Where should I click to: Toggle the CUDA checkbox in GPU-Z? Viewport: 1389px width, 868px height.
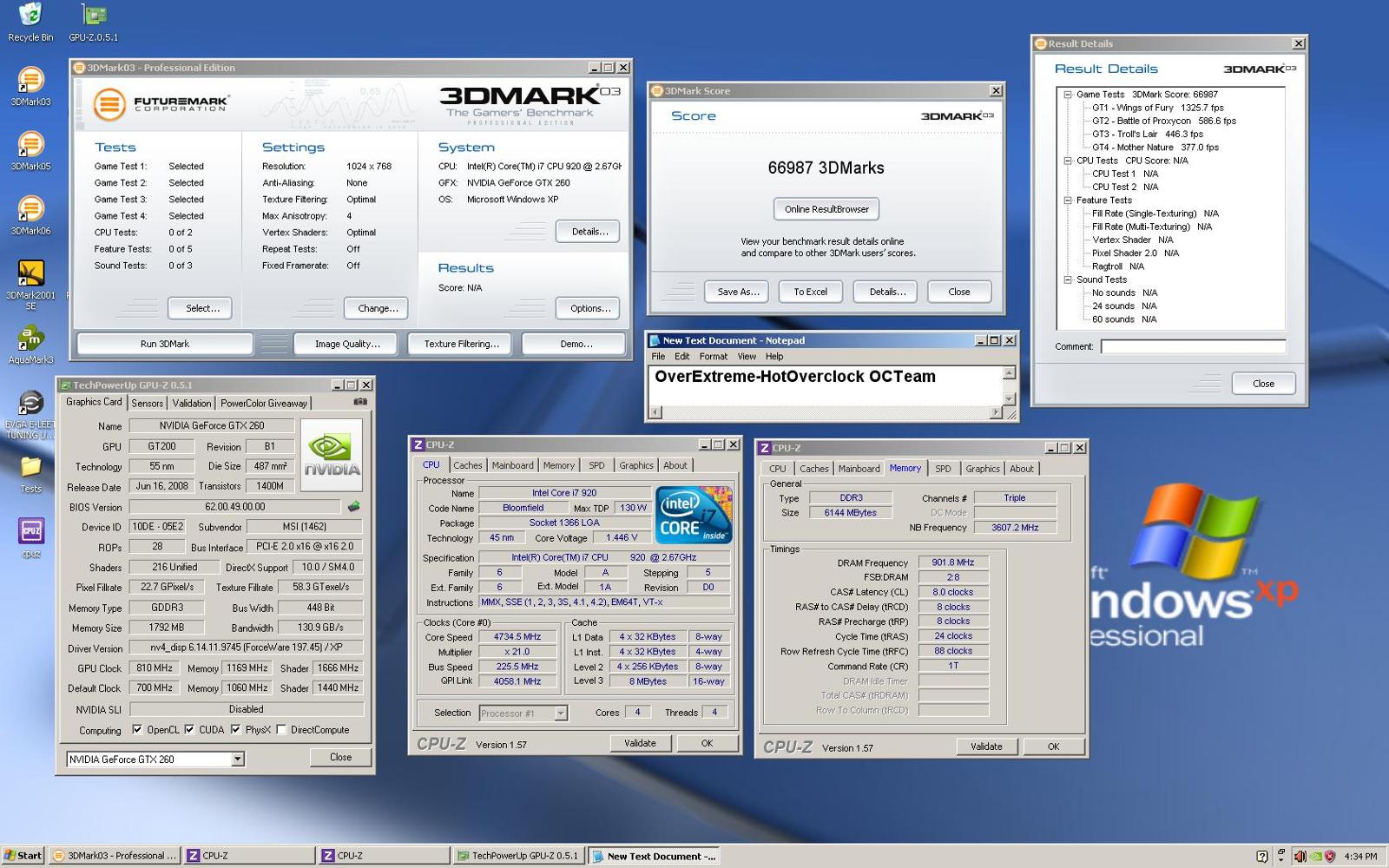click(x=188, y=730)
